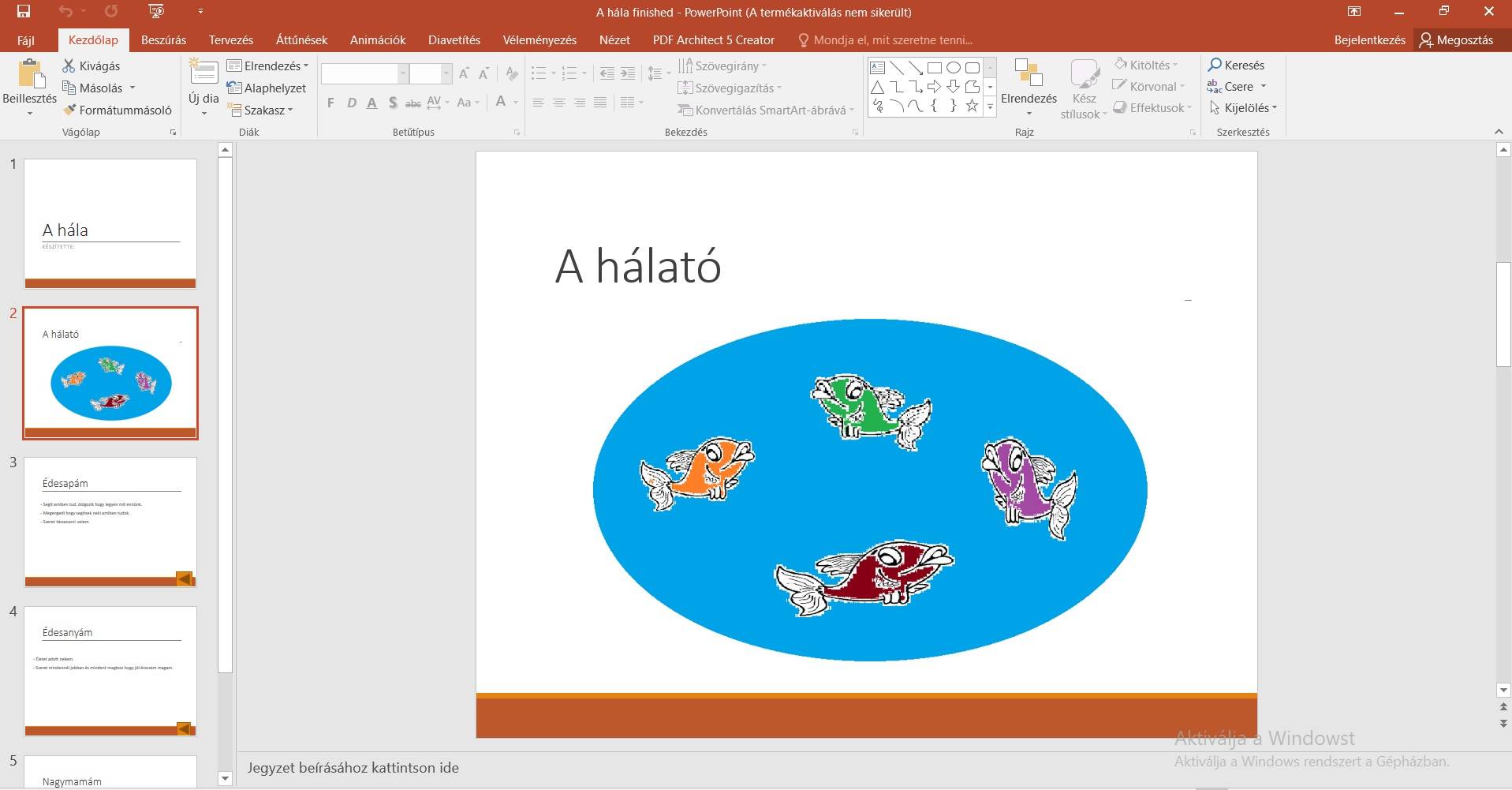Increase list indent level icon
Screen dimensions: 1512x790
click(x=628, y=73)
